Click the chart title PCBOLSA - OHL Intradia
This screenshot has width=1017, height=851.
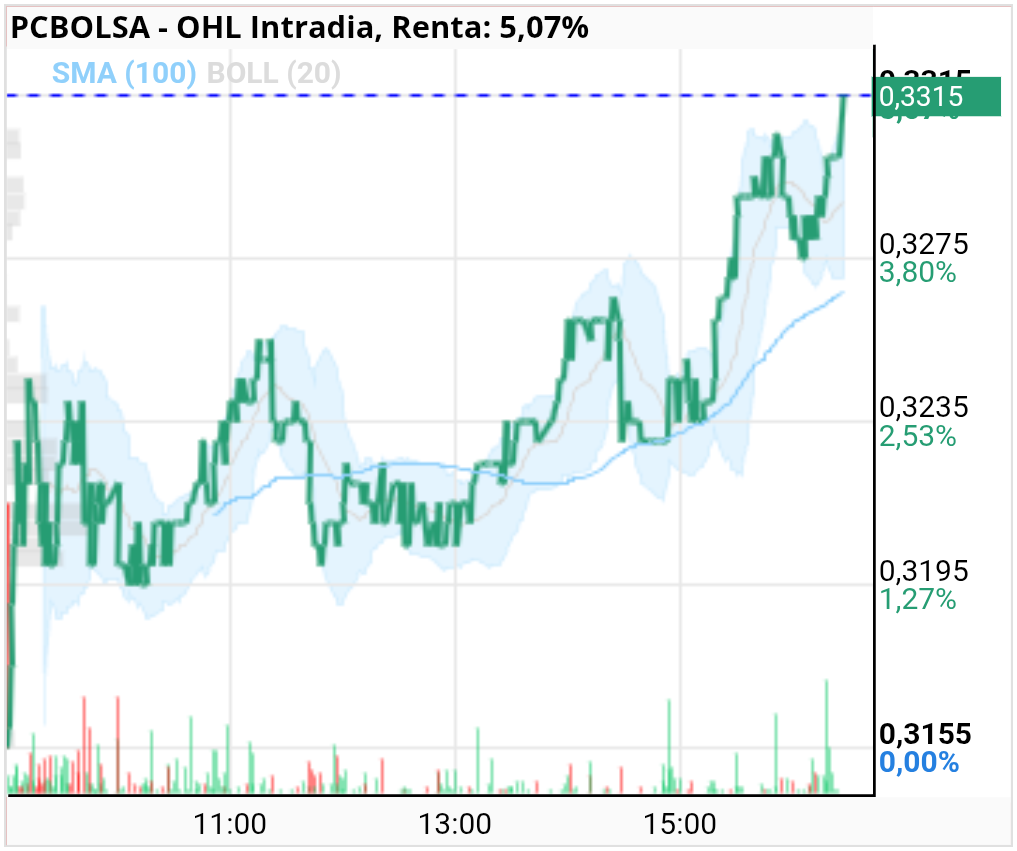click(193, 27)
